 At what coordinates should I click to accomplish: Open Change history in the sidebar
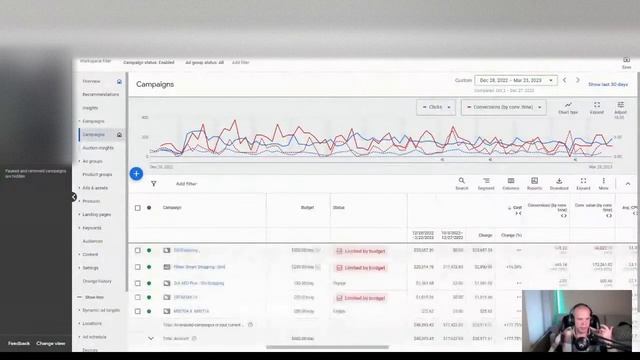pyautogui.click(x=97, y=281)
